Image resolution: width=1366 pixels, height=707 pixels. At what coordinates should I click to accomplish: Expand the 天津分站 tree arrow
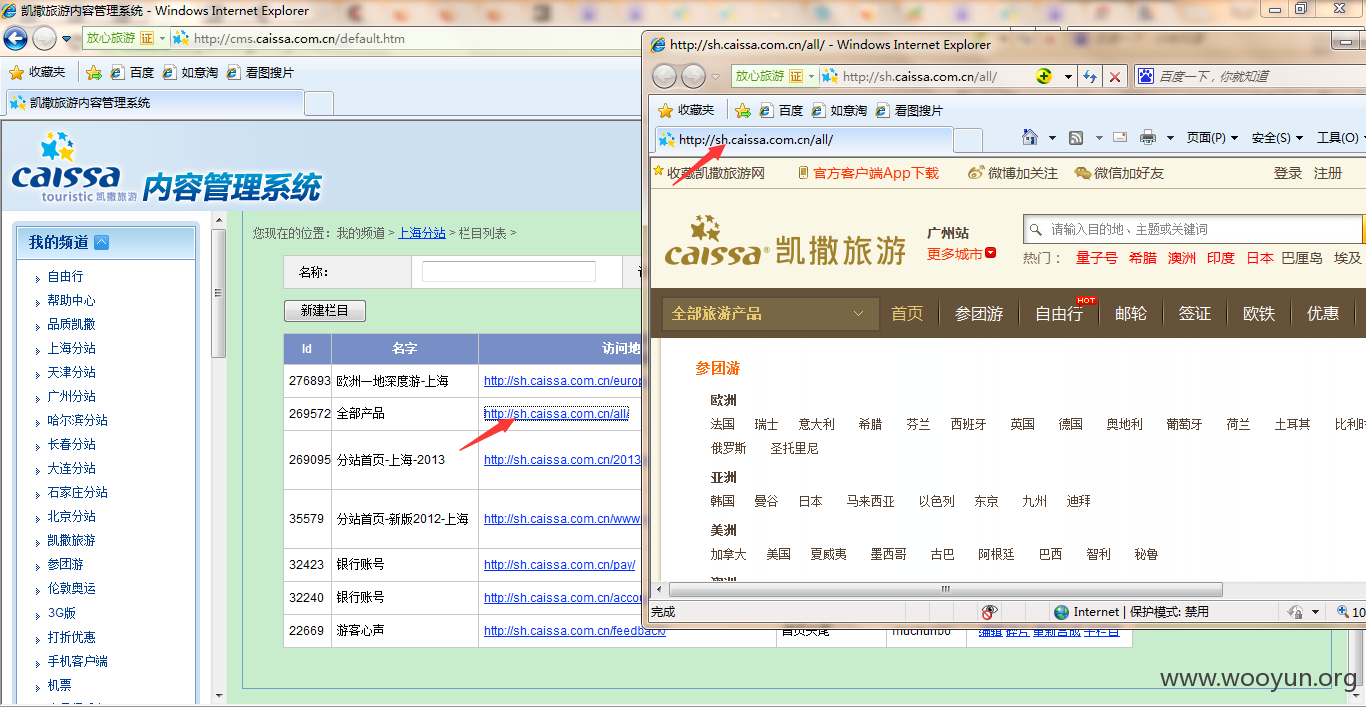tap(38, 373)
